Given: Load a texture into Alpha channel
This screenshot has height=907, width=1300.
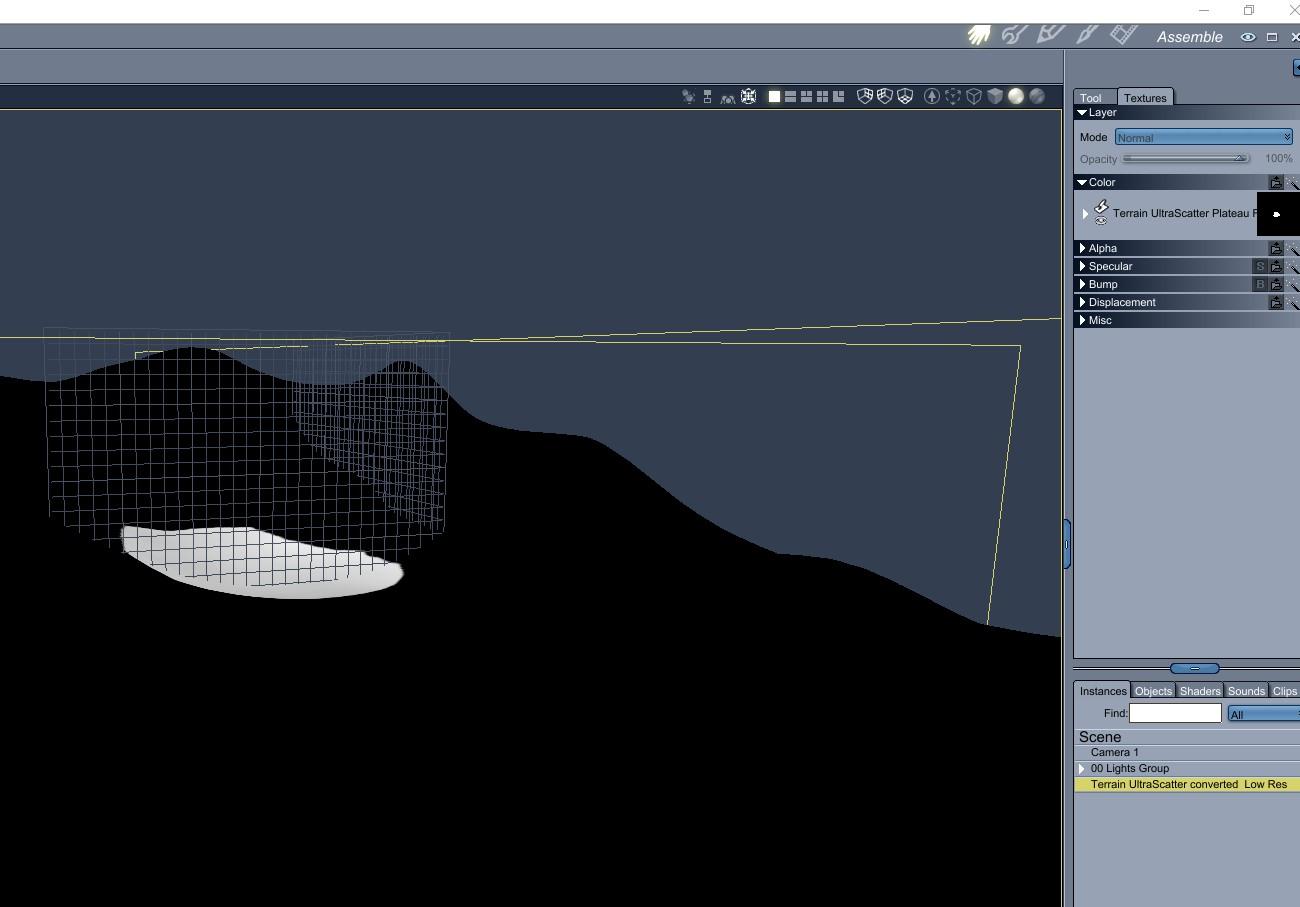Looking at the screenshot, I should coord(1276,248).
